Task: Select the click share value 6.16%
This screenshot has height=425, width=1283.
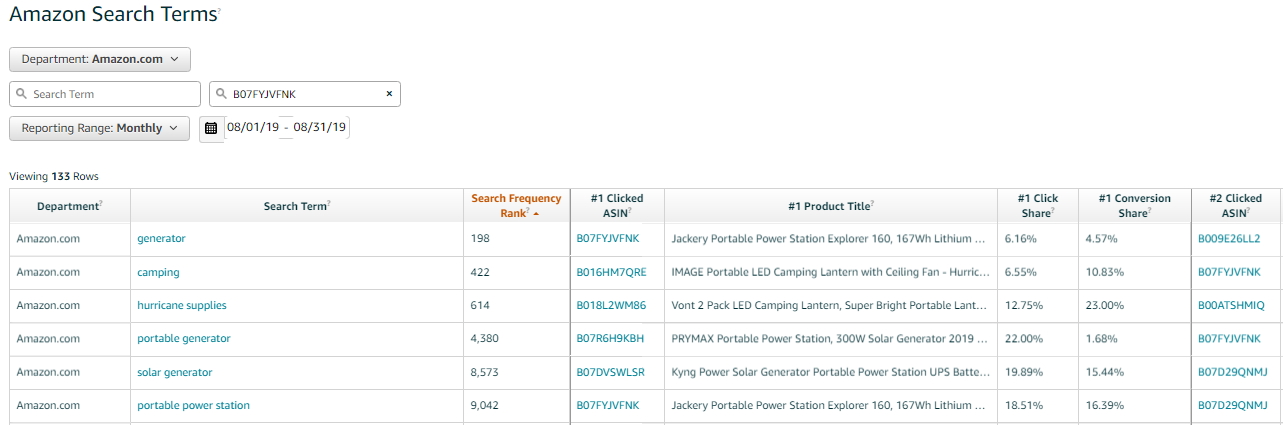Action: [1020, 239]
